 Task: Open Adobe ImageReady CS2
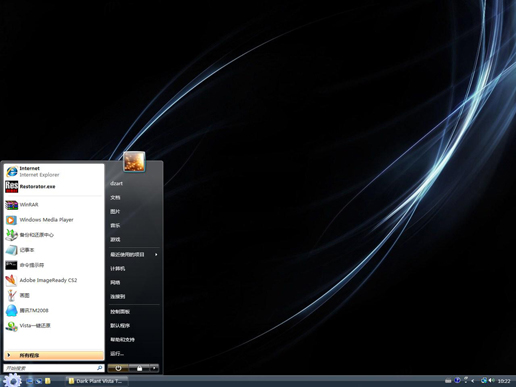point(54,280)
